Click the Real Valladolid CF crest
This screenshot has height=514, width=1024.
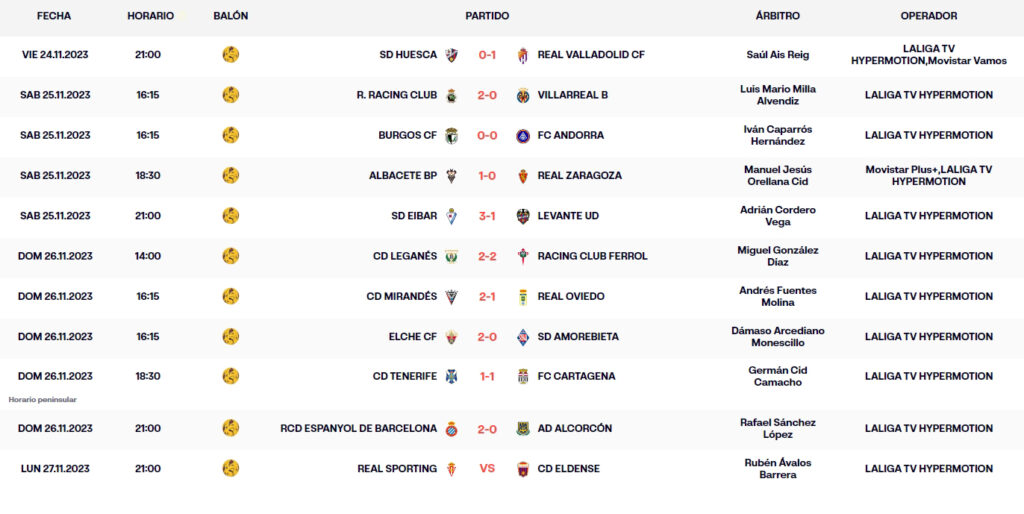pyautogui.click(x=522, y=55)
